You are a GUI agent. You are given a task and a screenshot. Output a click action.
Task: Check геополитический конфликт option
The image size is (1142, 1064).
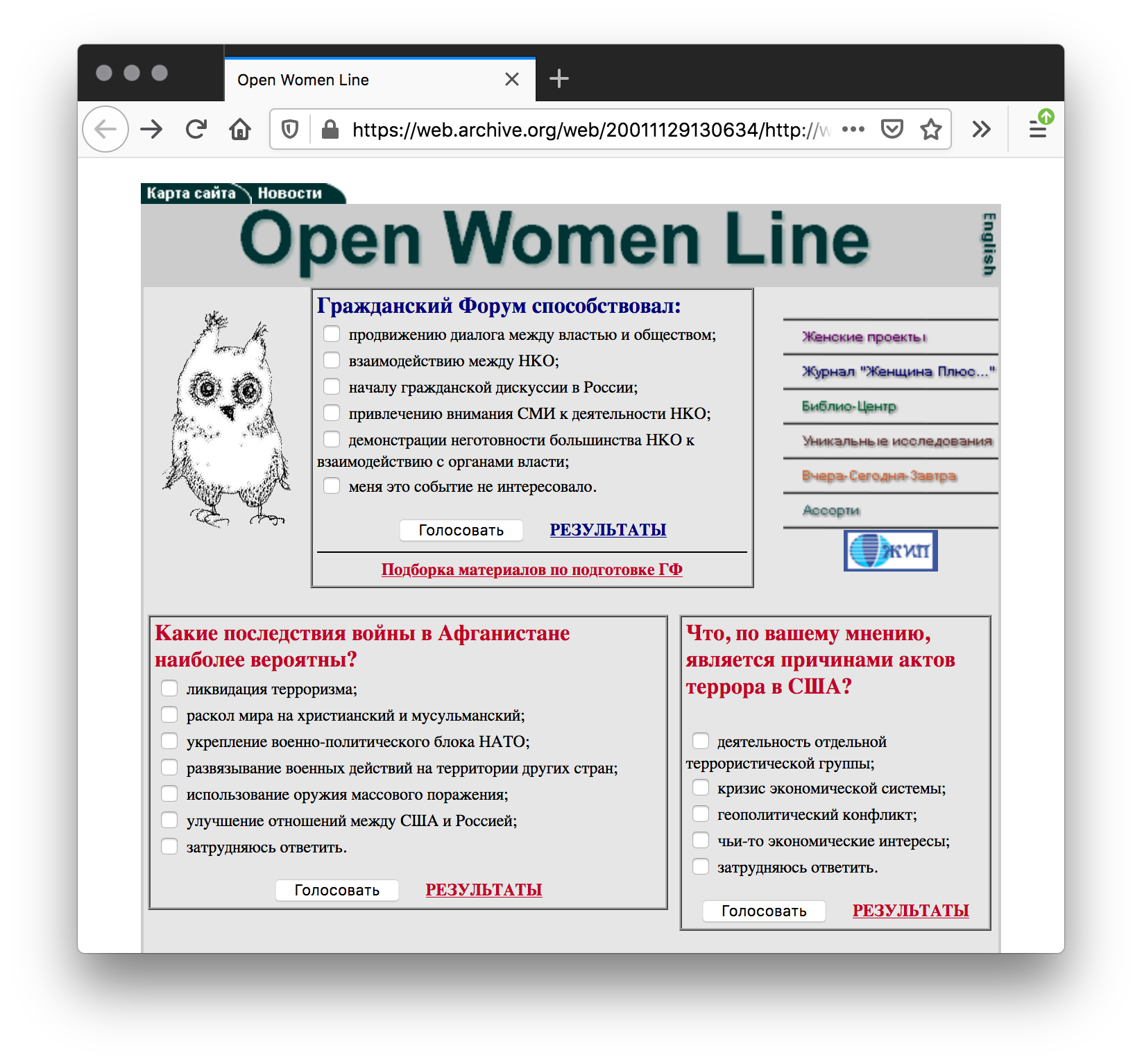click(x=701, y=814)
